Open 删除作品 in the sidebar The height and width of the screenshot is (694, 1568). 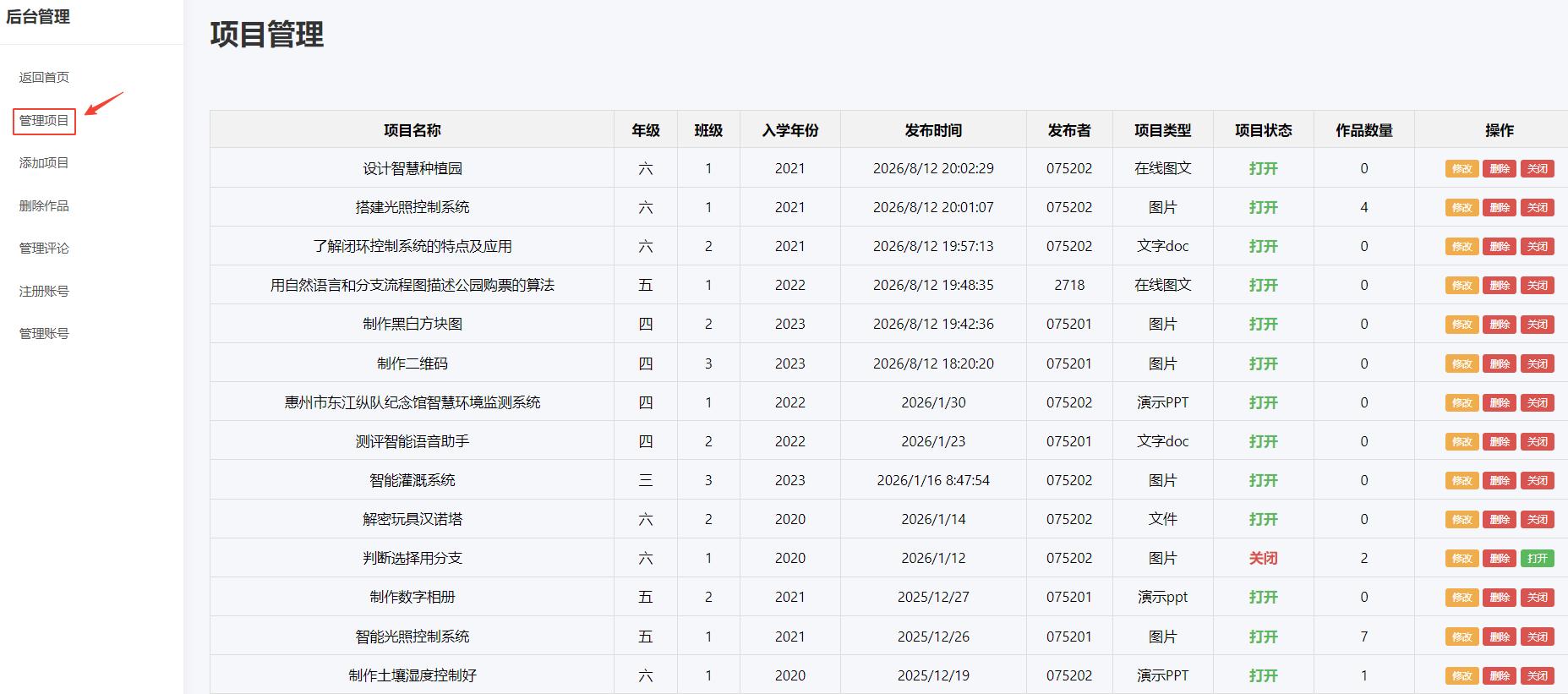[44, 205]
